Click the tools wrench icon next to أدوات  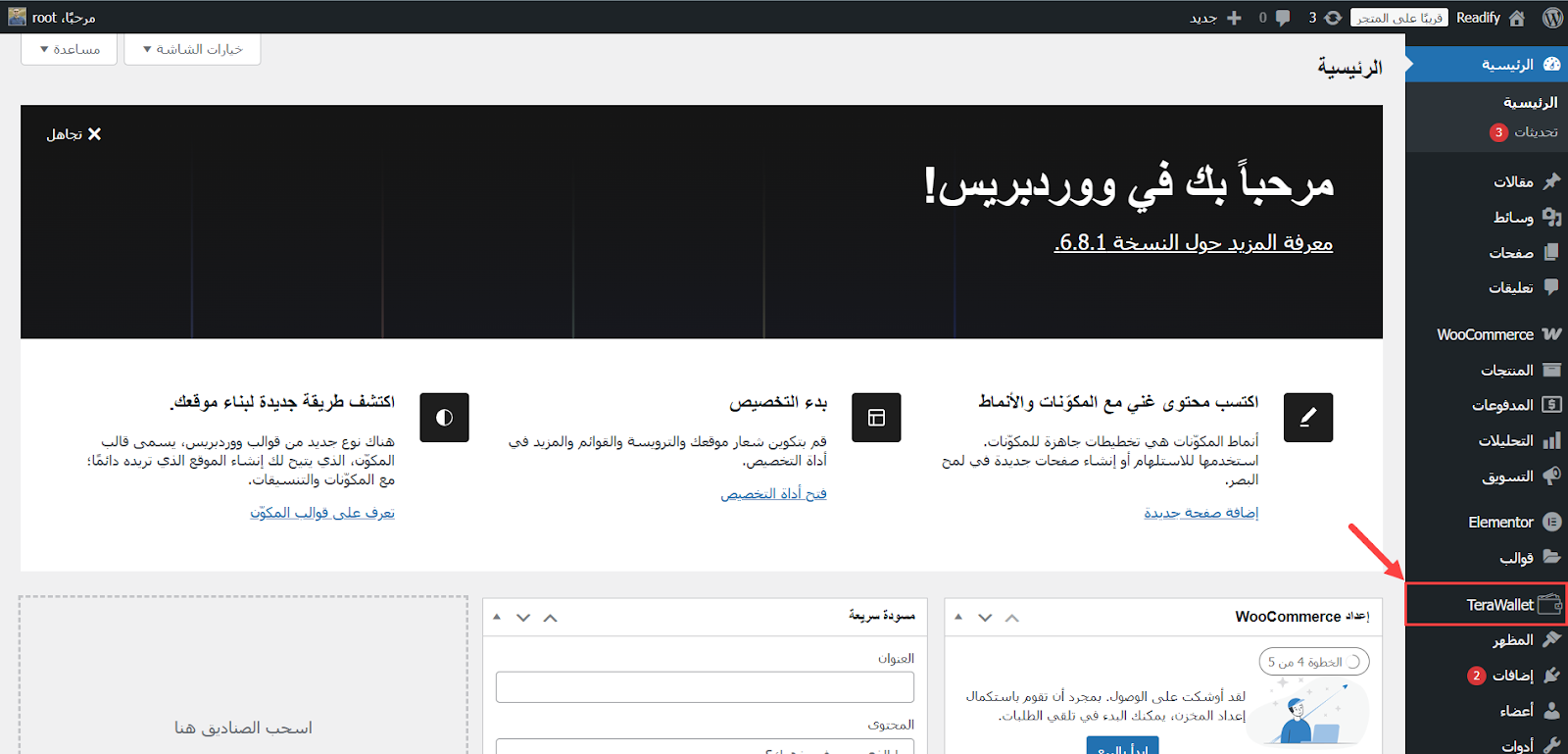pos(1551,745)
